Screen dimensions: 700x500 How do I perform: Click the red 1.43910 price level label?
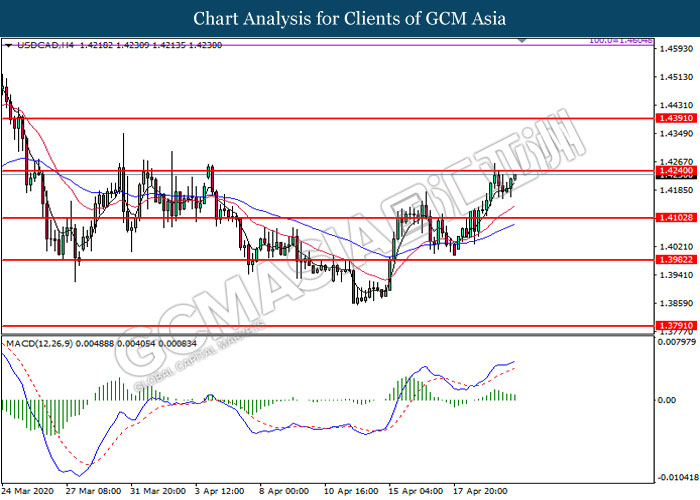[x=676, y=118]
